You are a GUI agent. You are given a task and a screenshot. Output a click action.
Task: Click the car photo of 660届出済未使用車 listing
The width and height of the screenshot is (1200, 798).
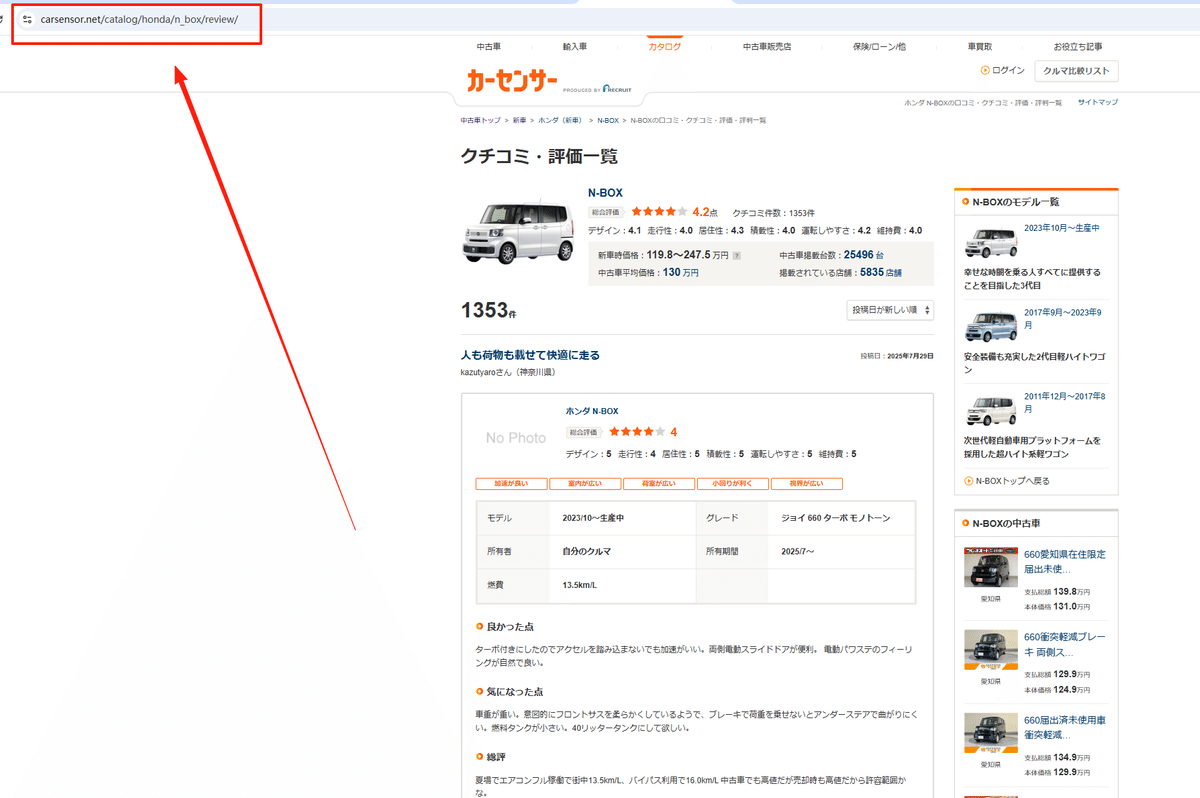(x=991, y=734)
